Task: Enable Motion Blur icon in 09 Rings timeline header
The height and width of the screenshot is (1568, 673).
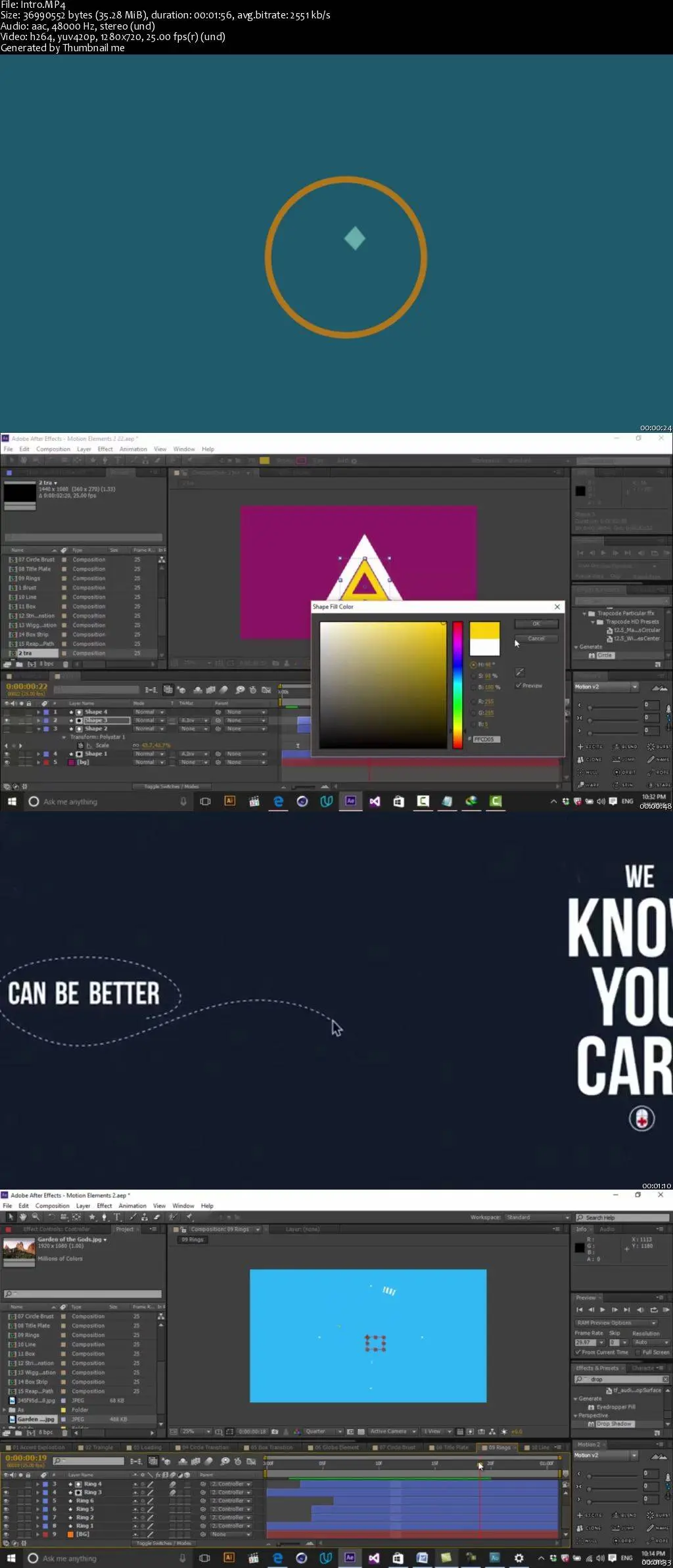Action: [209, 1462]
